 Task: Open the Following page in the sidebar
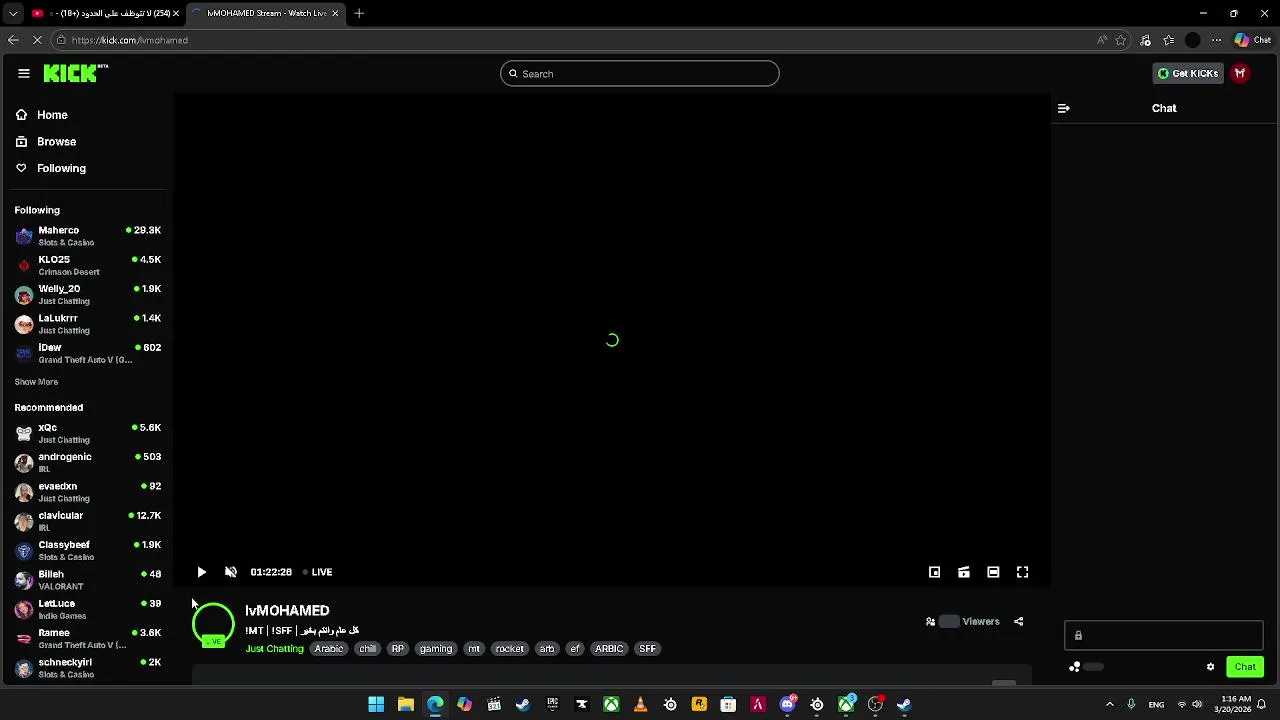click(51, 168)
